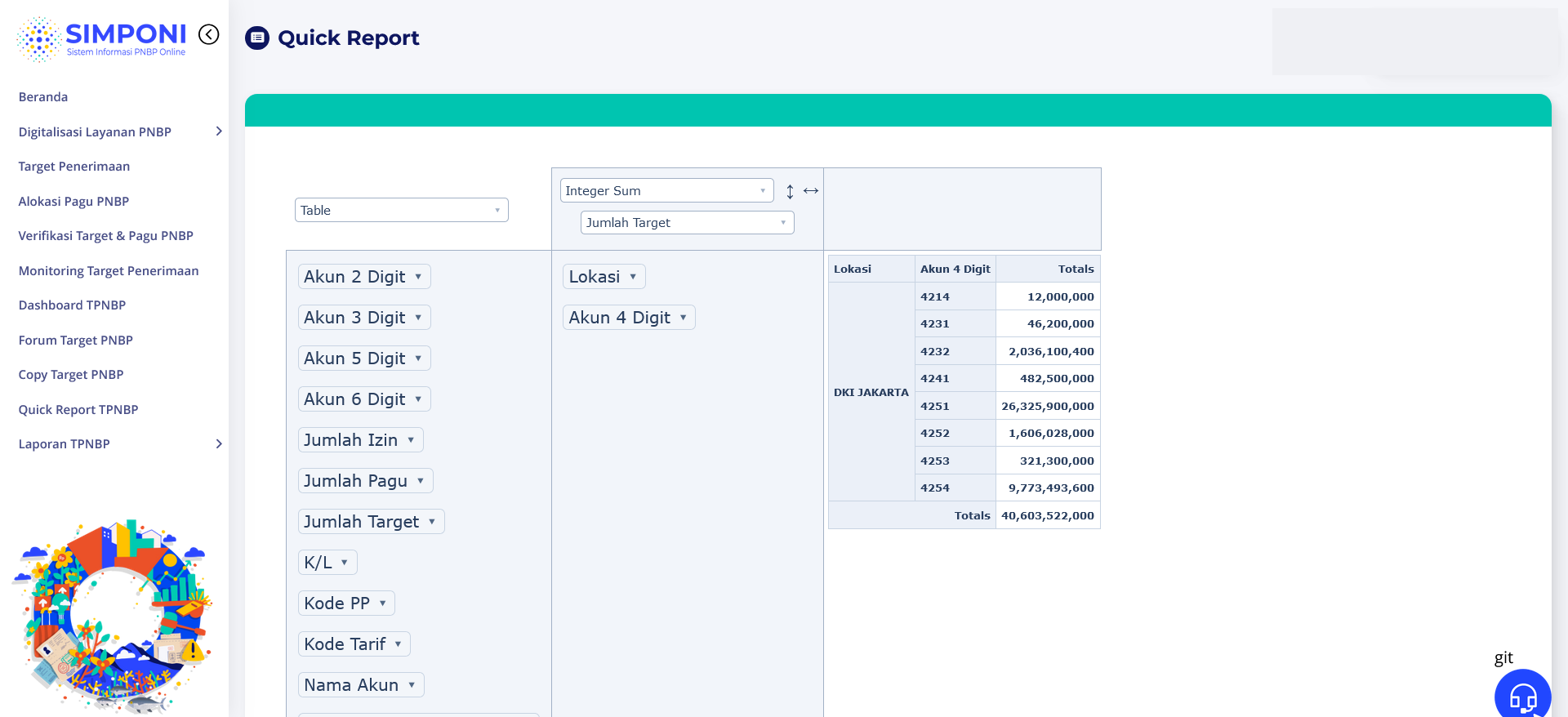The width and height of the screenshot is (1568, 717).
Task: Open the headset support chat icon
Action: click(x=1522, y=697)
